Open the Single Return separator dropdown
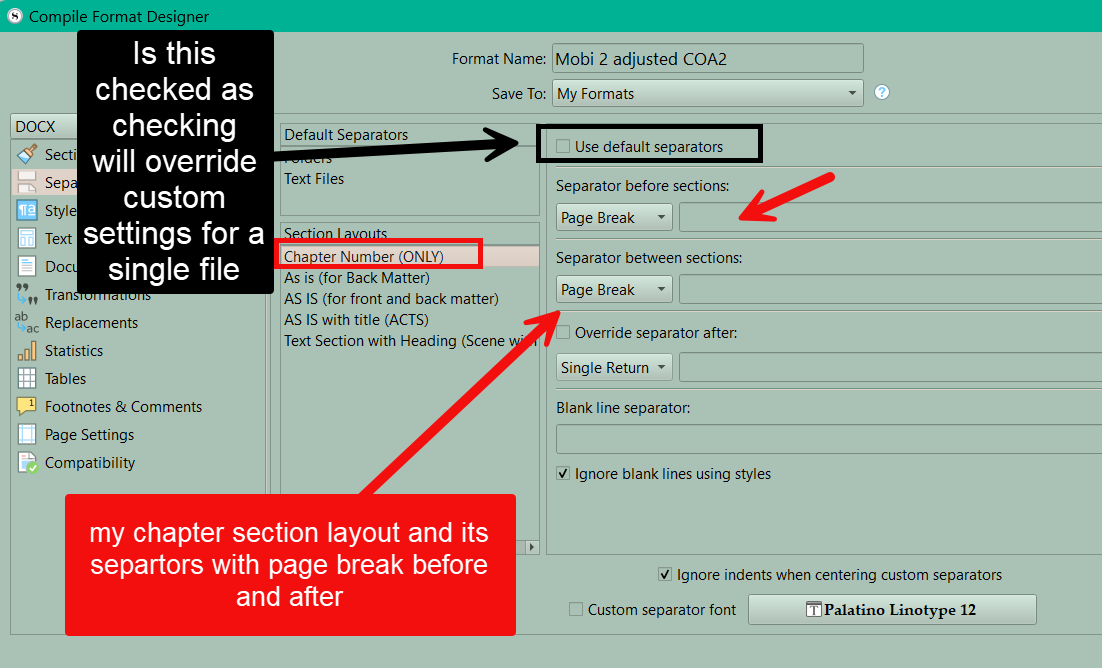The width and height of the screenshot is (1102, 668). pyautogui.click(x=614, y=368)
